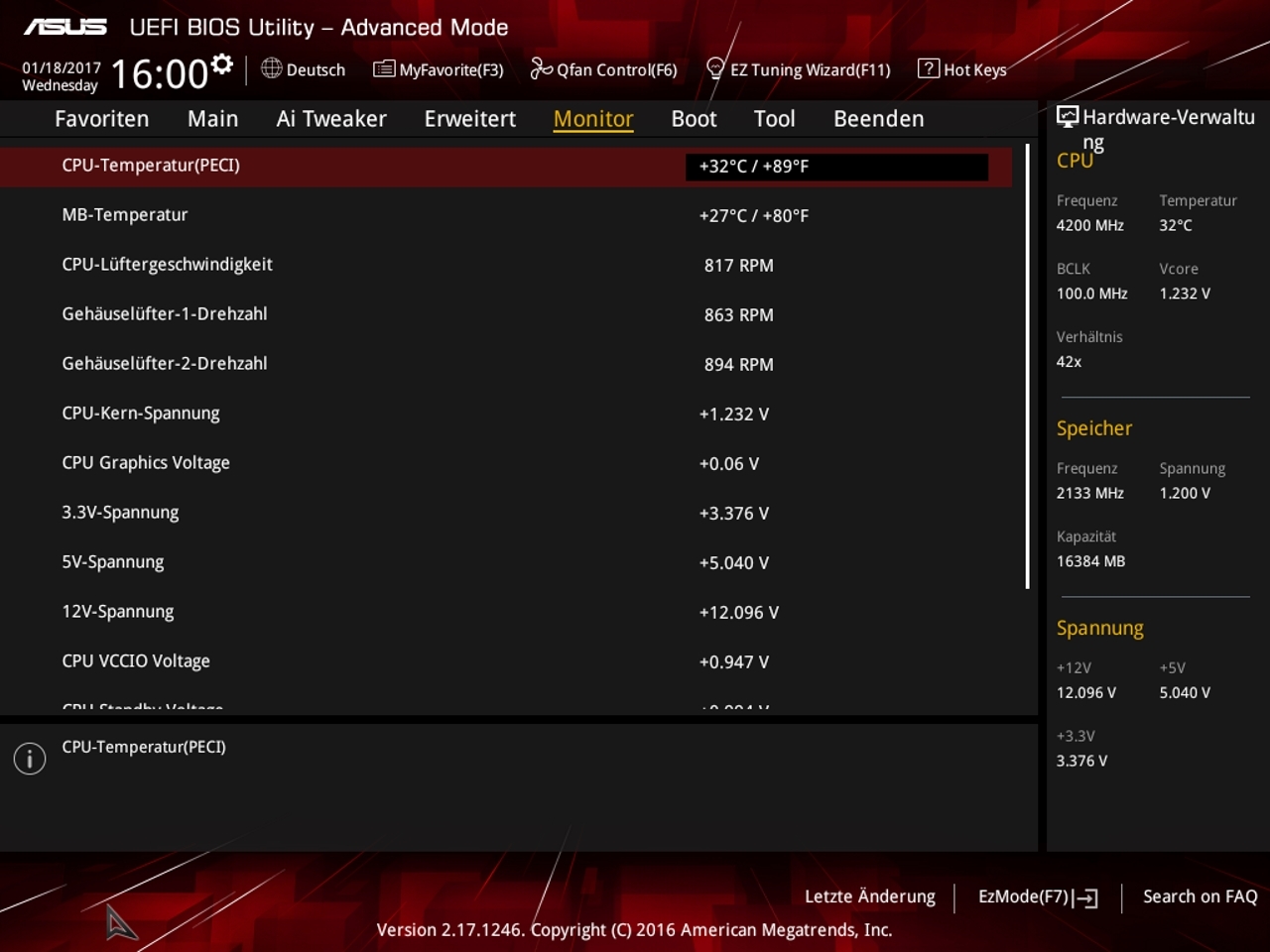Select the 5V-Spannung row
The height and width of the screenshot is (952, 1270).
[x=506, y=562]
